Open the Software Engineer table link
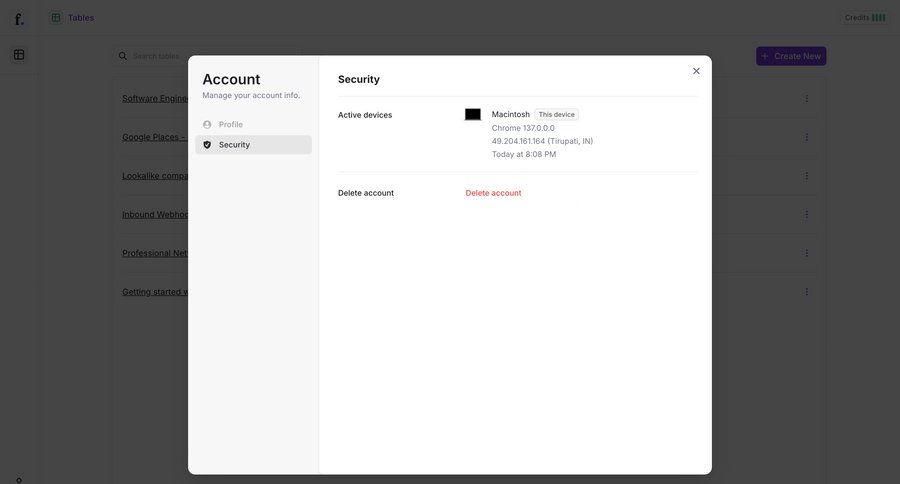 [155, 99]
